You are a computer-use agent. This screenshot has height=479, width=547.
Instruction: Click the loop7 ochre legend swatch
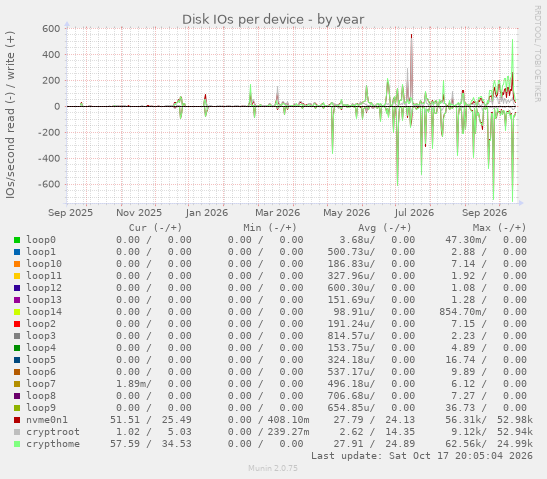(17, 384)
